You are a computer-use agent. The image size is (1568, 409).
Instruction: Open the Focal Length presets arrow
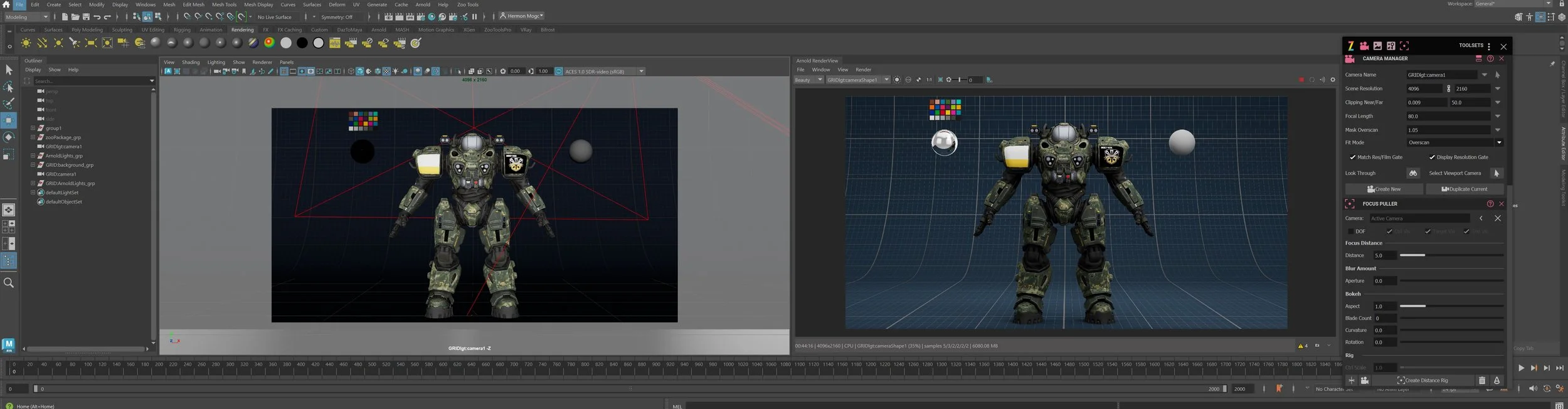point(1498,116)
